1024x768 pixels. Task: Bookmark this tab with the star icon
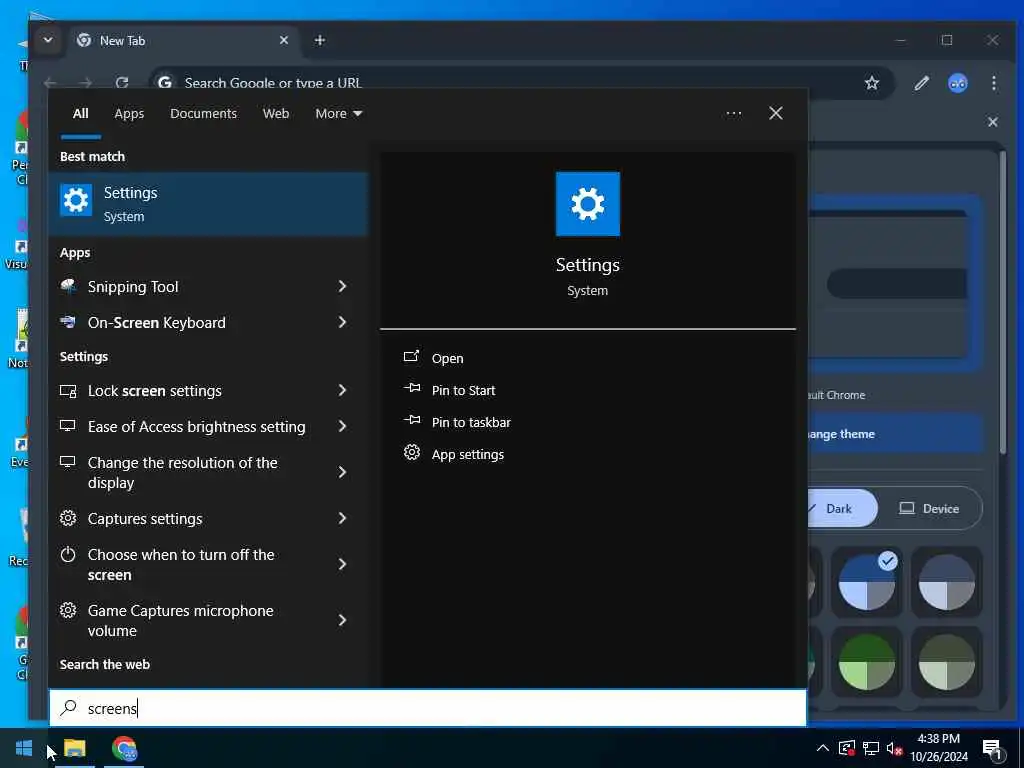[x=872, y=83]
